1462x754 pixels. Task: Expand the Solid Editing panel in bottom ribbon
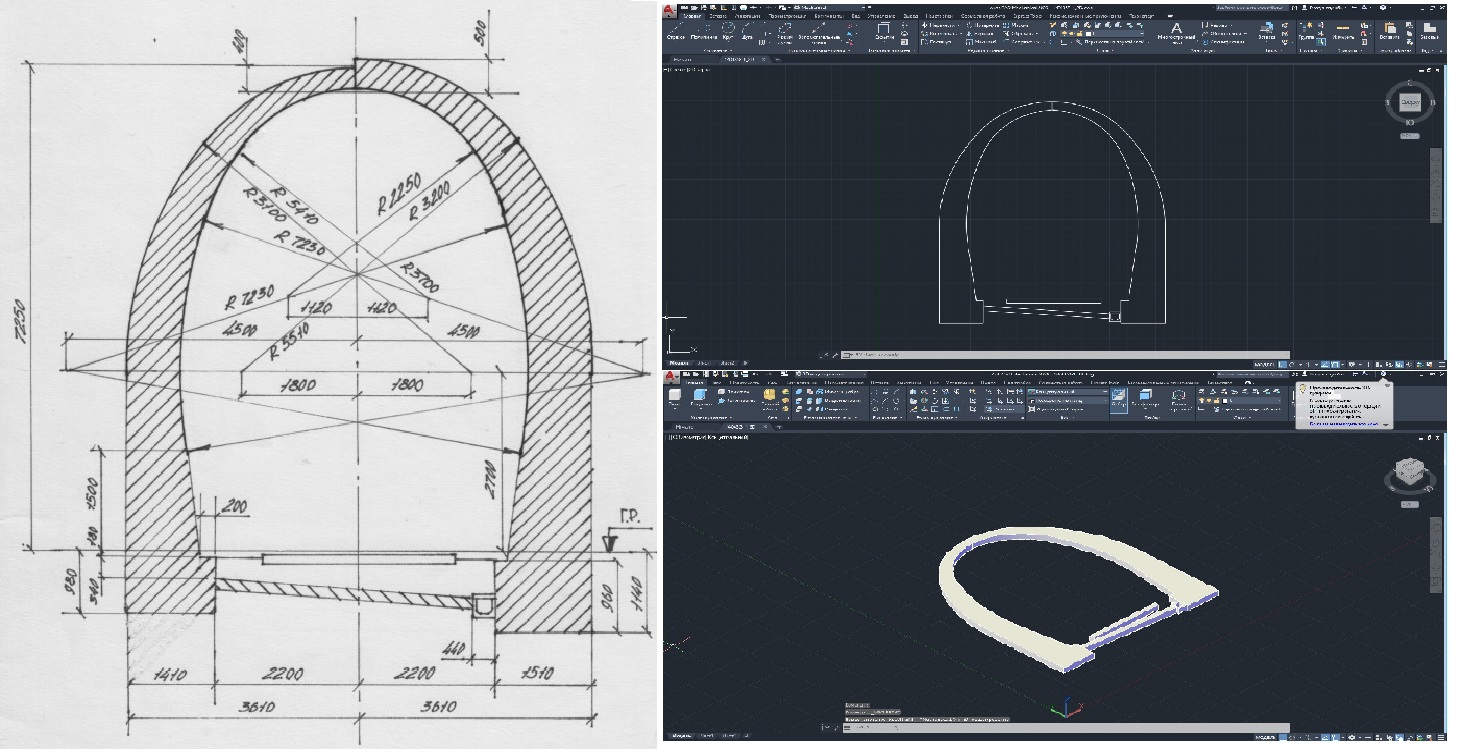pos(831,418)
